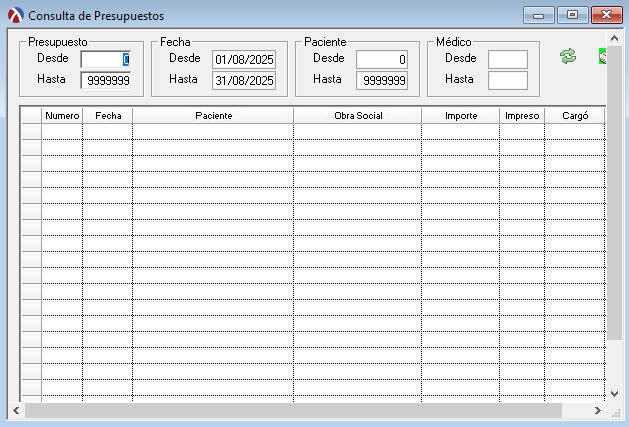Click the Paciente Hasta field

click(381, 80)
